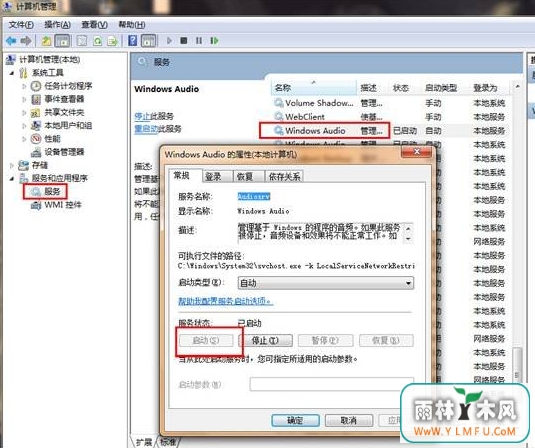Click services list scrollbar up arrow

pyautogui.click(x=517, y=87)
